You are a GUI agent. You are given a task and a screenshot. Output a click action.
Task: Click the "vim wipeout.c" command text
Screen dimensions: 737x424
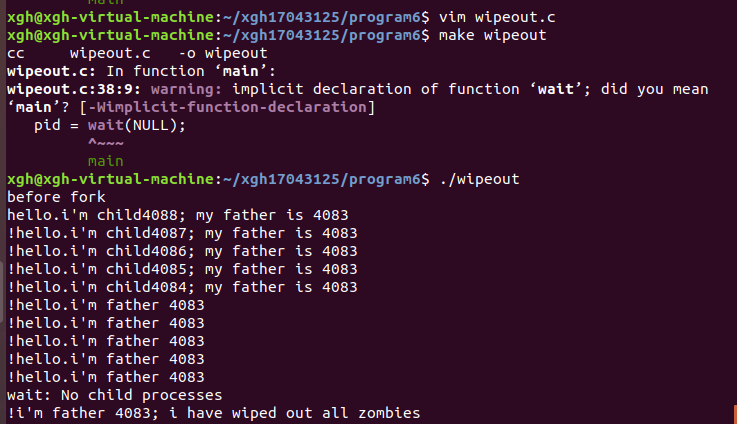tap(497, 17)
